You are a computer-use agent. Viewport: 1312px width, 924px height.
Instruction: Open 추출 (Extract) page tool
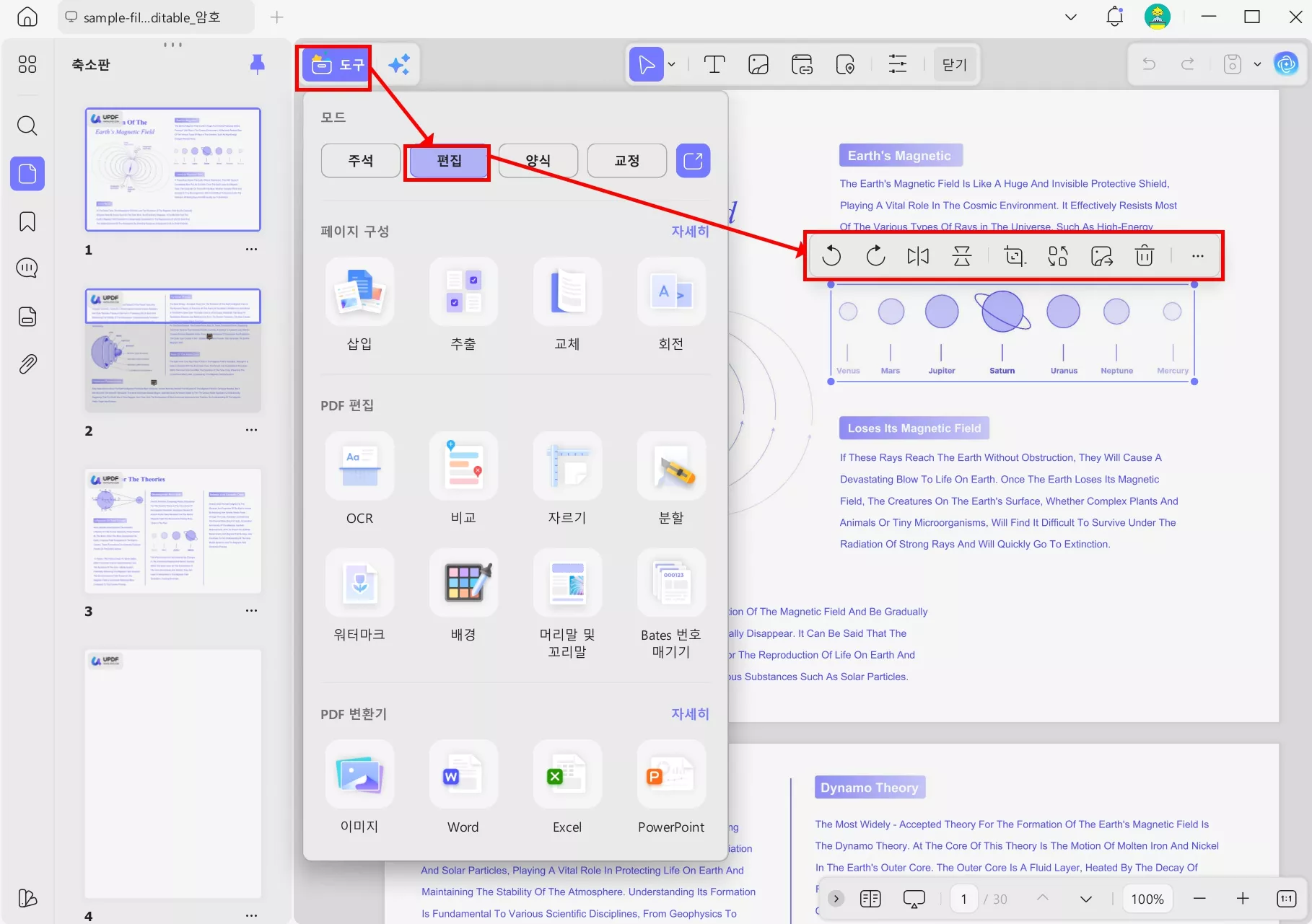click(463, 305)
